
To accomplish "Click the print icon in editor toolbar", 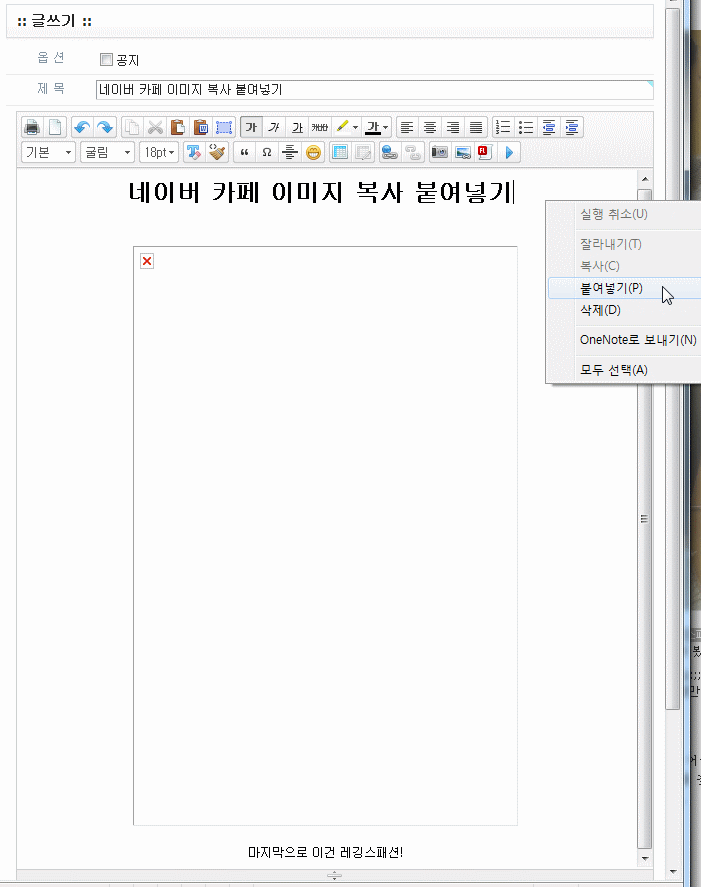I will [32, 127].
